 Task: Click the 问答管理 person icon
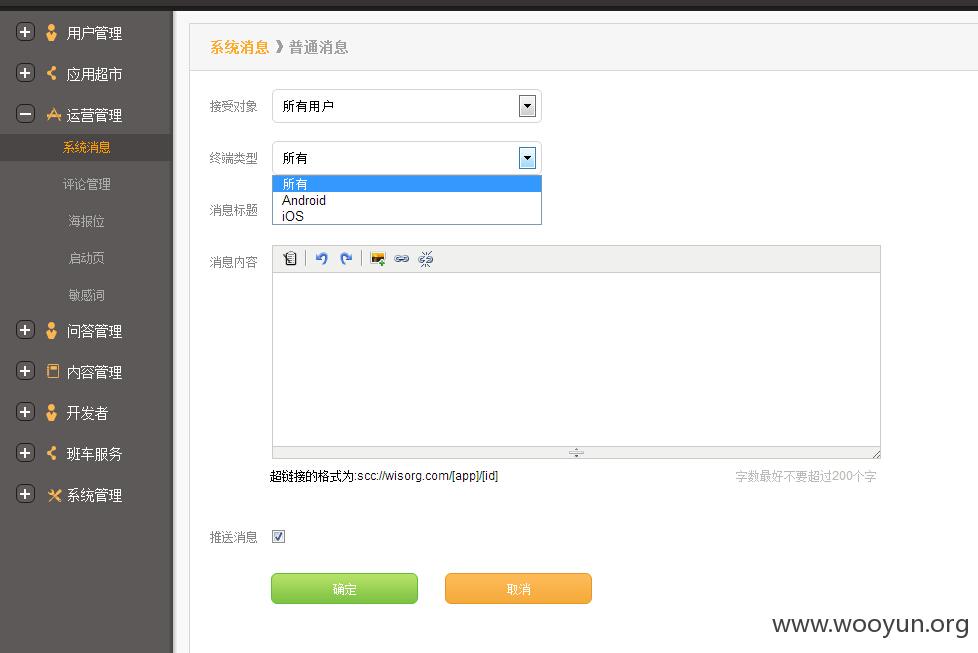52,331
